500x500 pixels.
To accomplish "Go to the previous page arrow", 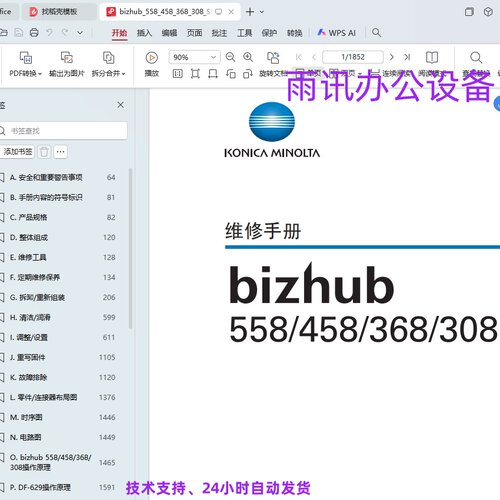I will (314, 57).
